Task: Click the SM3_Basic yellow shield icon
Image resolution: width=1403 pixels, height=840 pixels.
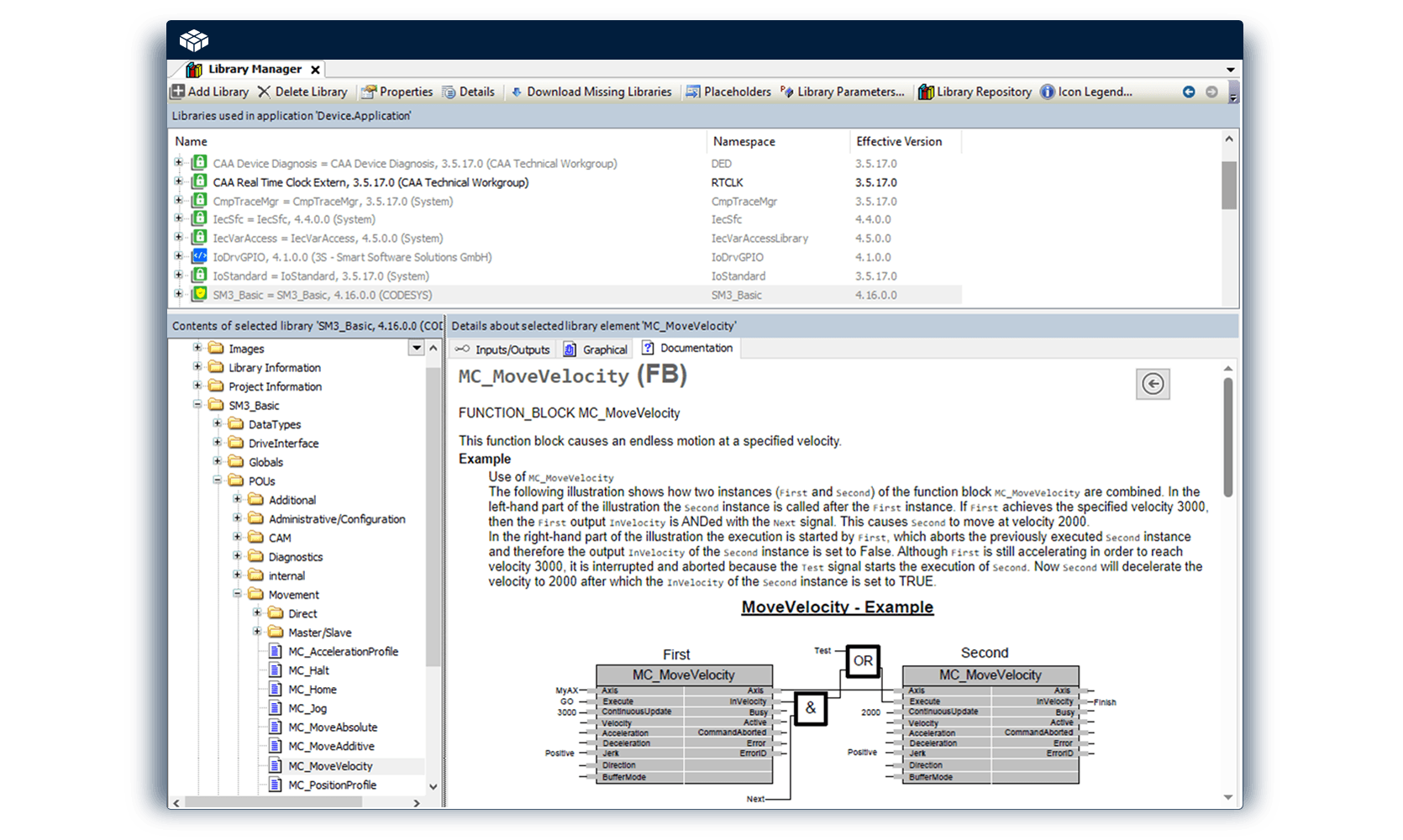Action: pos(199,294)
